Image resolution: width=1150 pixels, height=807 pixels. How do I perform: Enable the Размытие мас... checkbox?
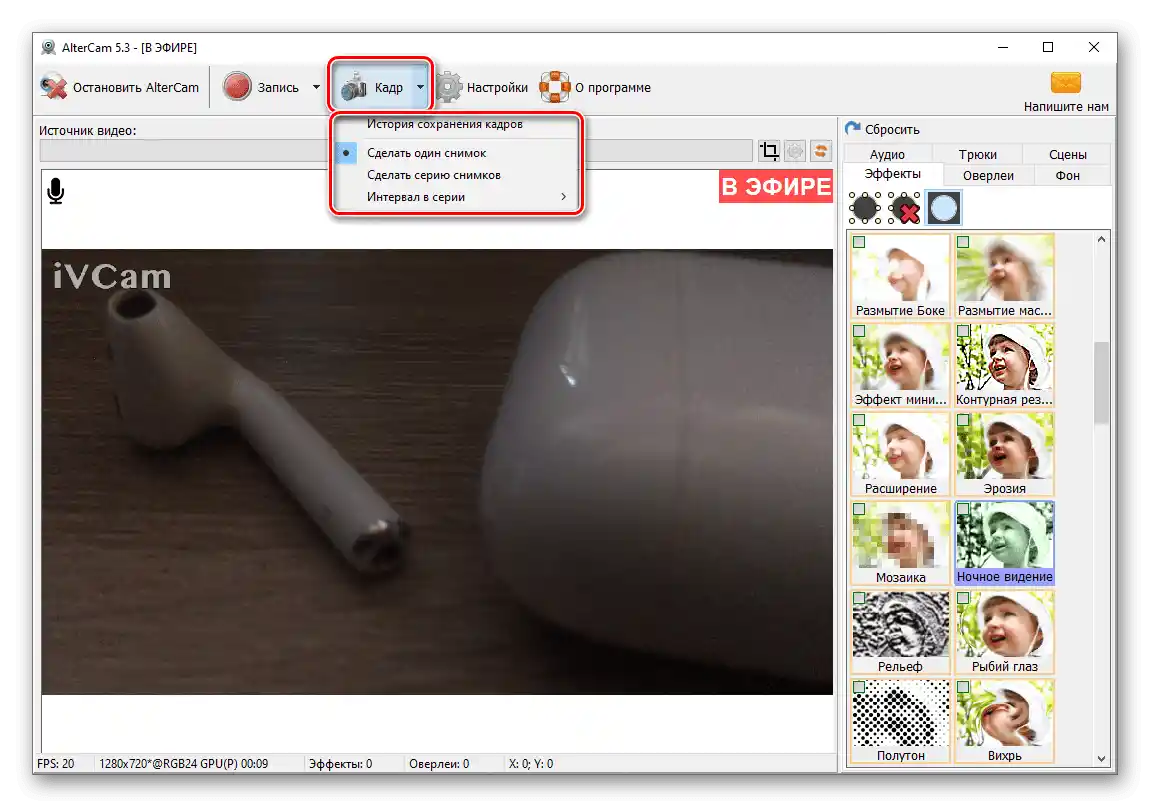[x=963, y=242]
